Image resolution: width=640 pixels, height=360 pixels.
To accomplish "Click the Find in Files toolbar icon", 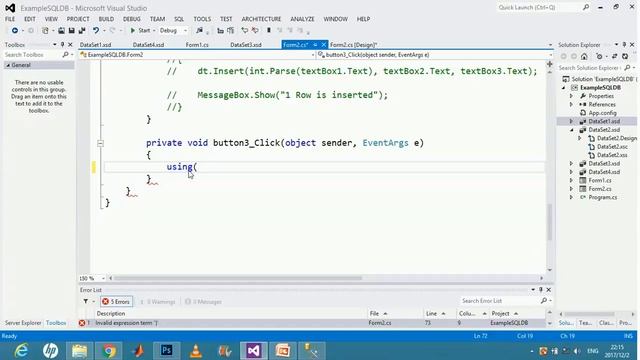I will 199,31.
